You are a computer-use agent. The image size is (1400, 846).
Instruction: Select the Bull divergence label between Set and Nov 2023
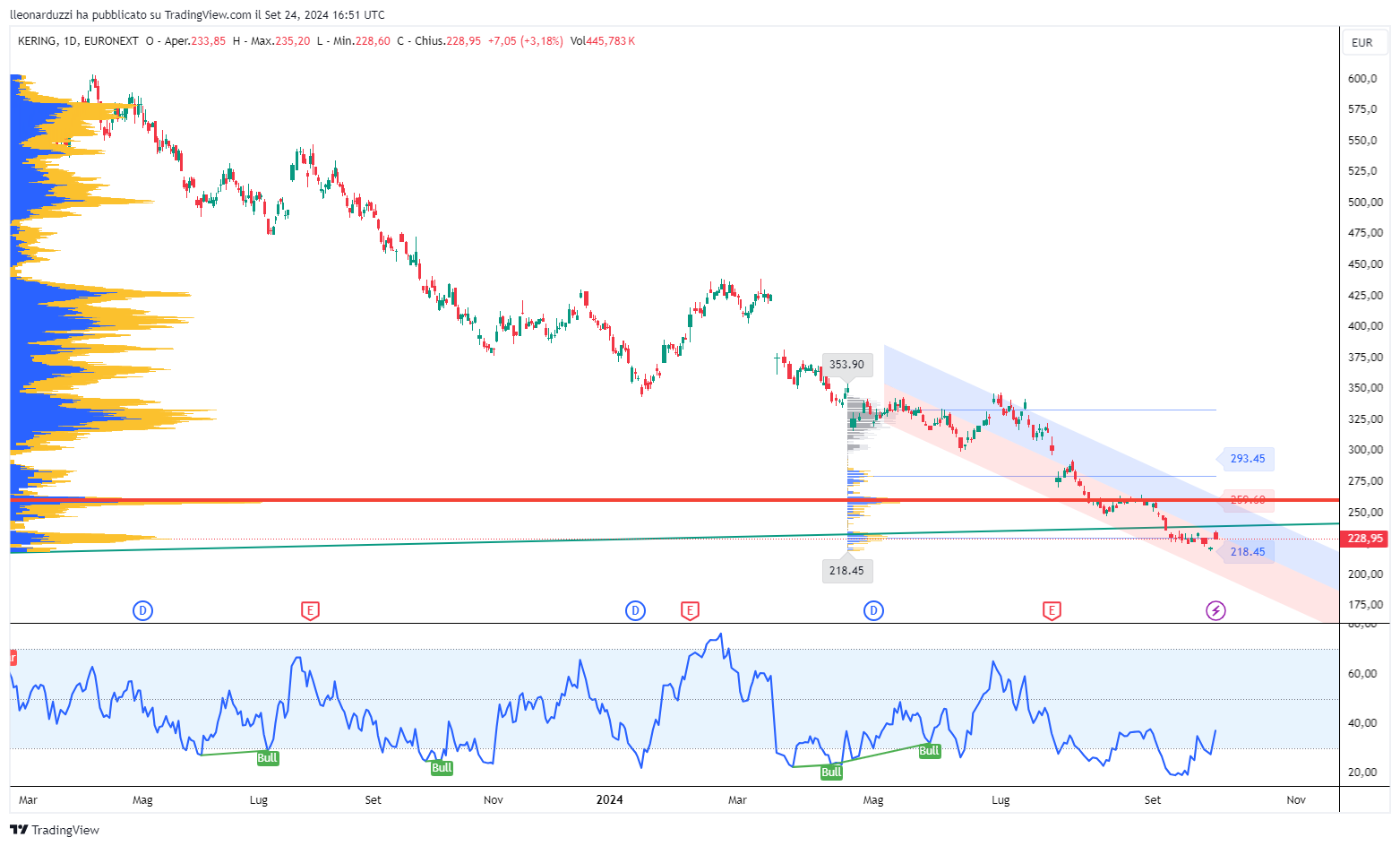tap(442, 768)
